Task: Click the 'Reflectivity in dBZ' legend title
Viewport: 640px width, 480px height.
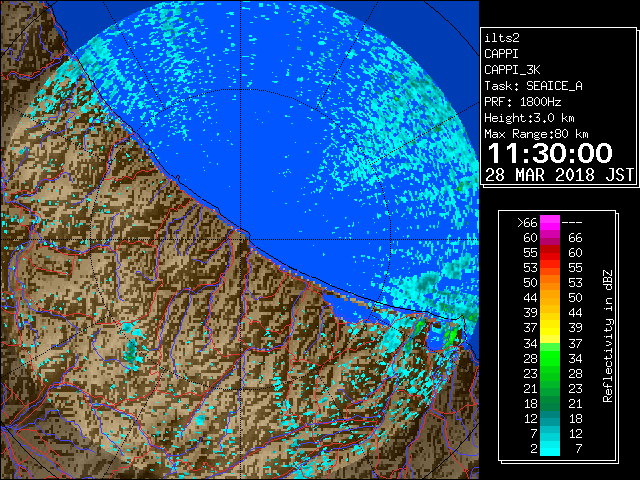Action: pos(608,336)
